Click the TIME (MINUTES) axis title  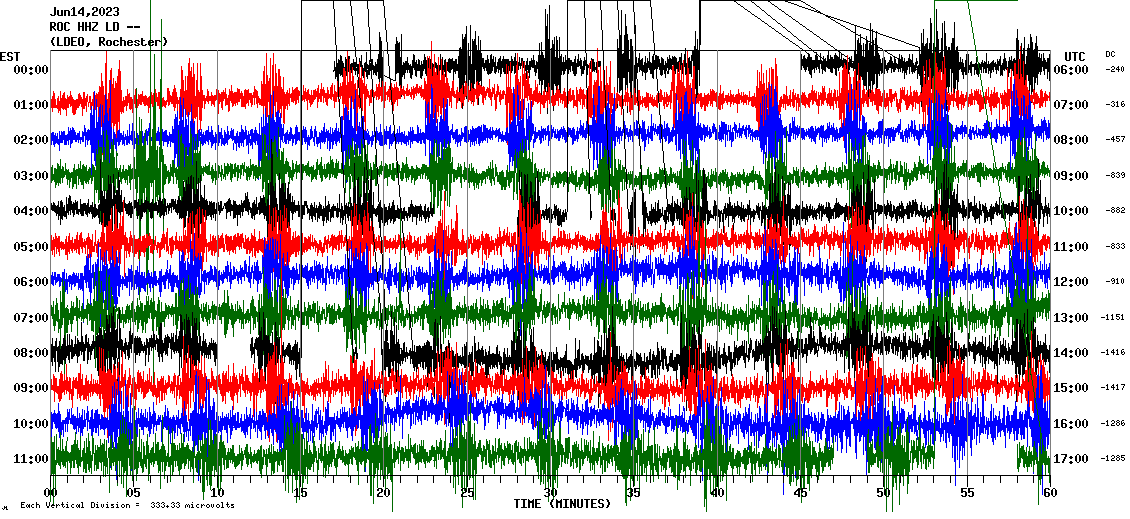tap(562, 504)
